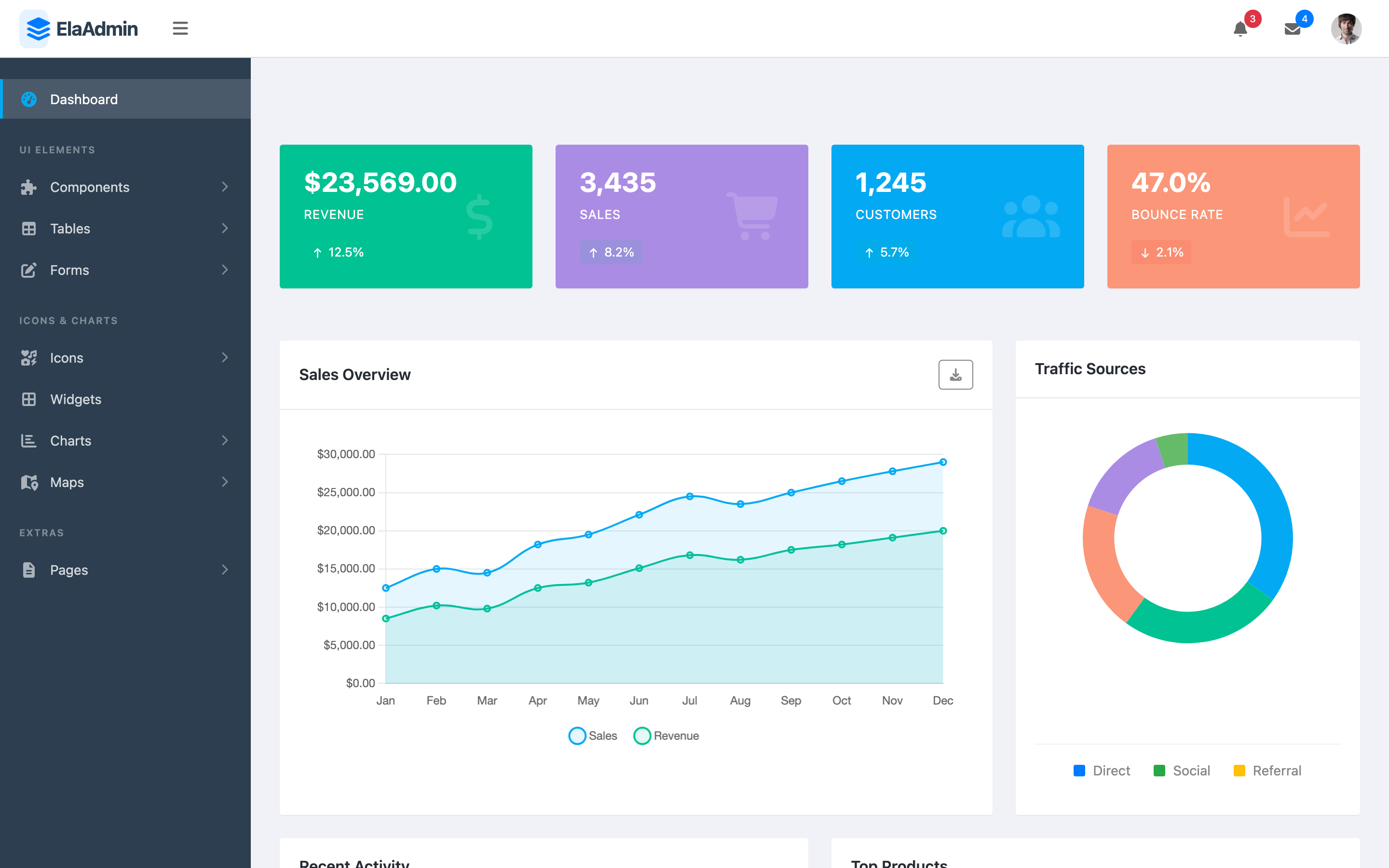Click the line chart icon on Bounce Rate card
This screenshot has width=1389, height=868.
1307,217
